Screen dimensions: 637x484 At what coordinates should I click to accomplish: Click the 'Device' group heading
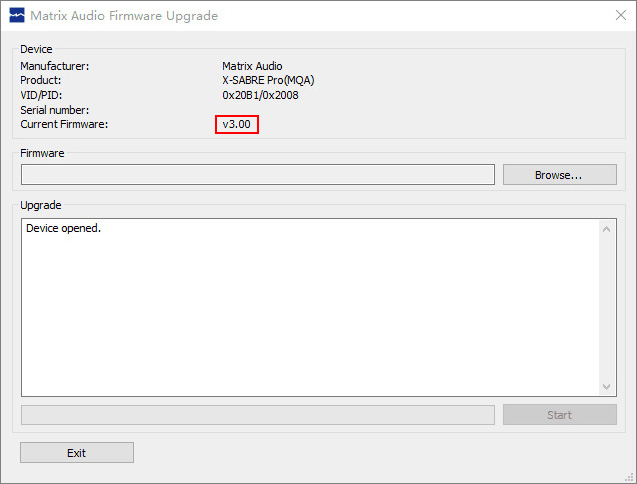pyautogui.click(x=36, y=49)
